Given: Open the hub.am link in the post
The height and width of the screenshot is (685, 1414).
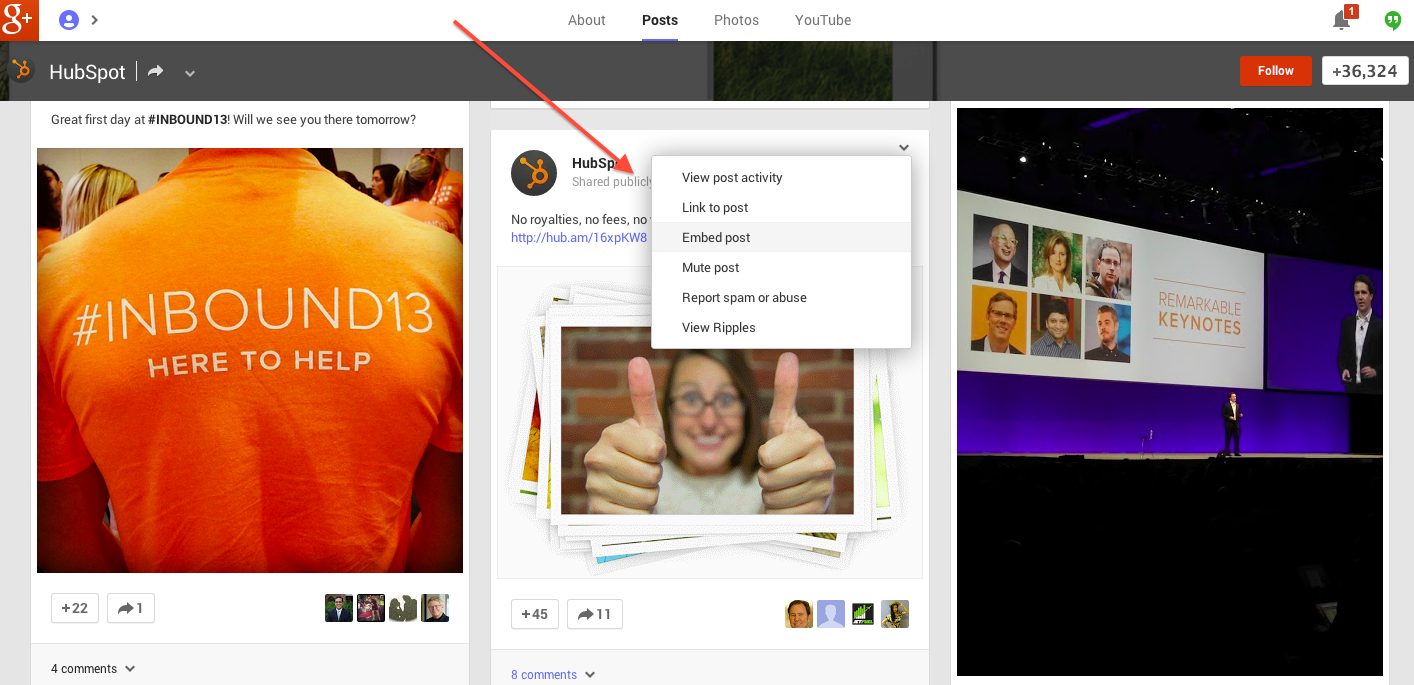Looking at the screenshot, I should point(578,237).
